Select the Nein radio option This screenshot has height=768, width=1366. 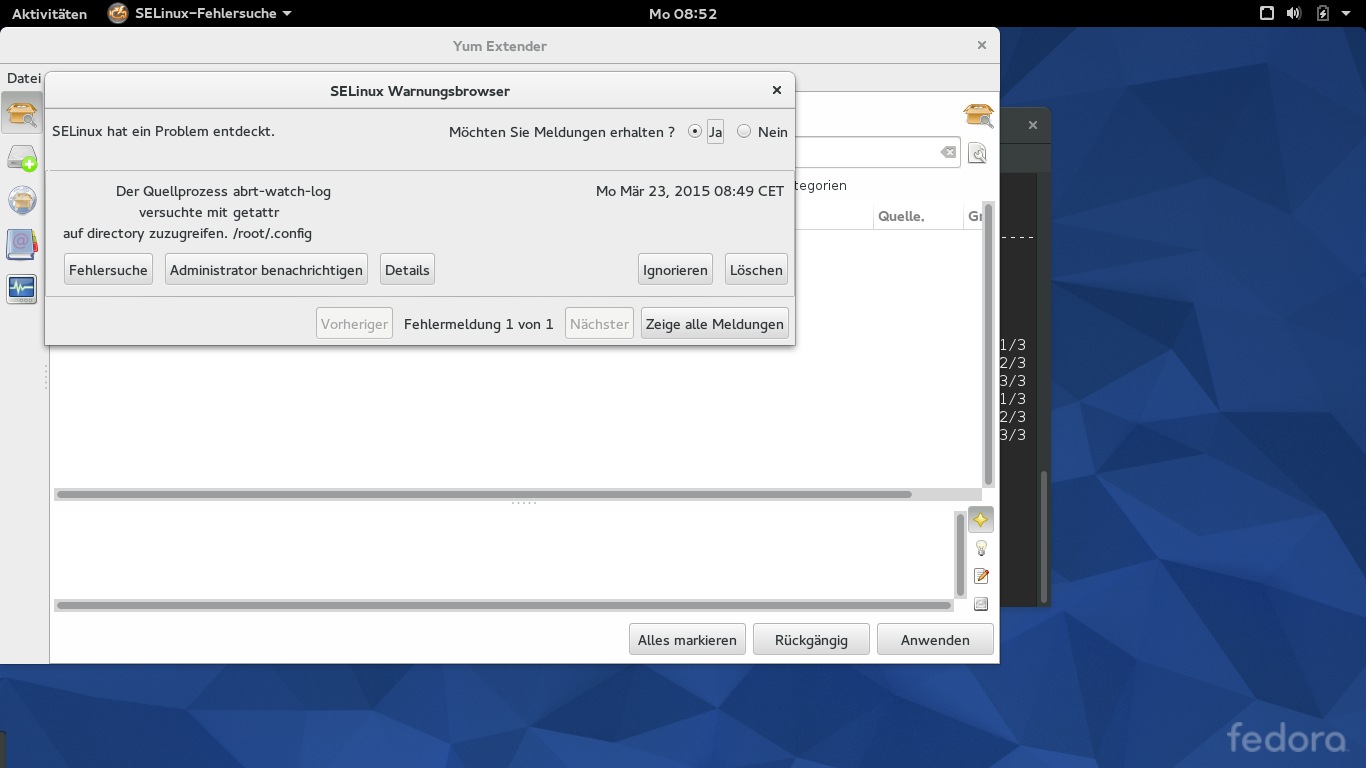[744, 132]
